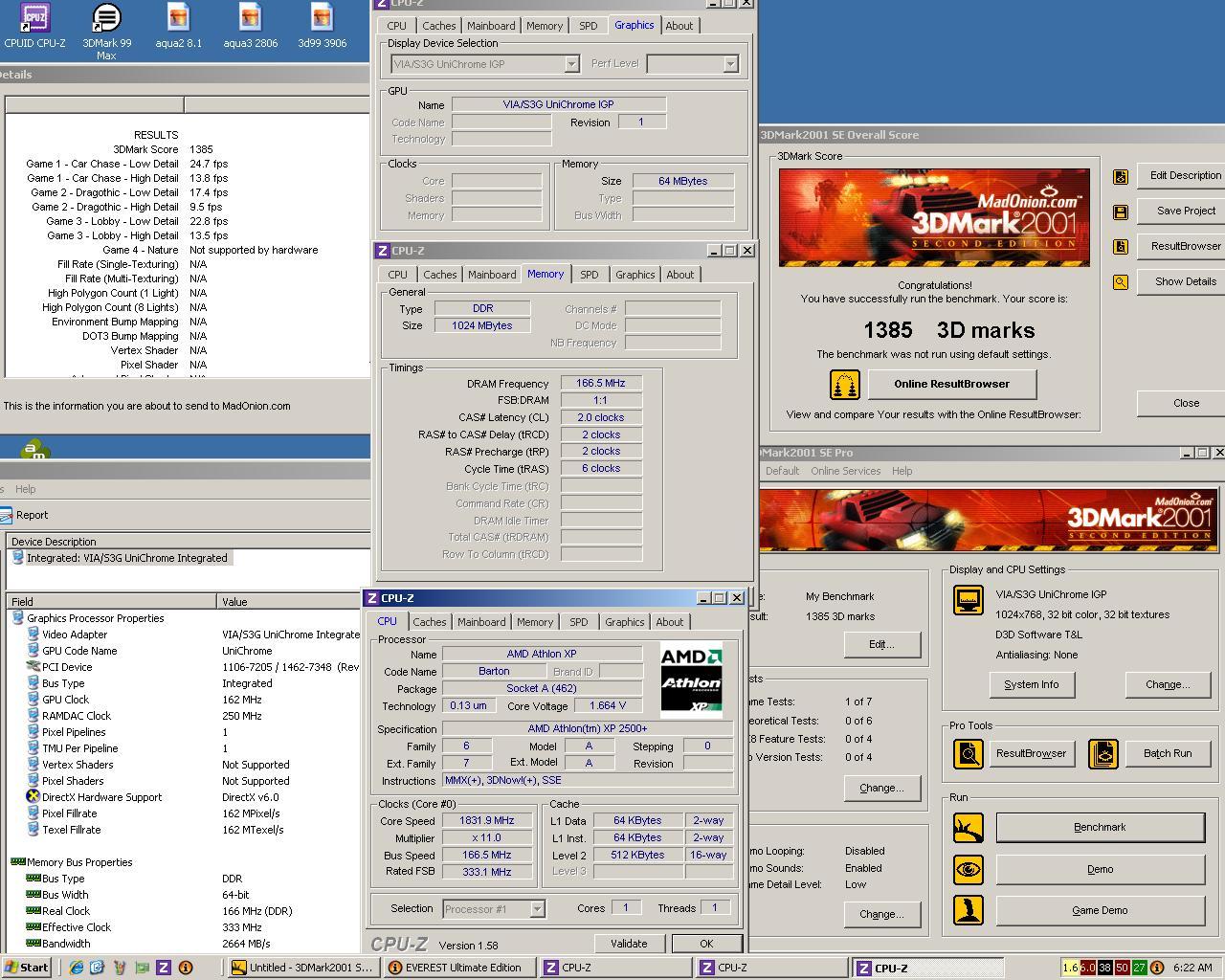Switch to the Mainboard tab in bottom CPU-Z window

(481, 622)
